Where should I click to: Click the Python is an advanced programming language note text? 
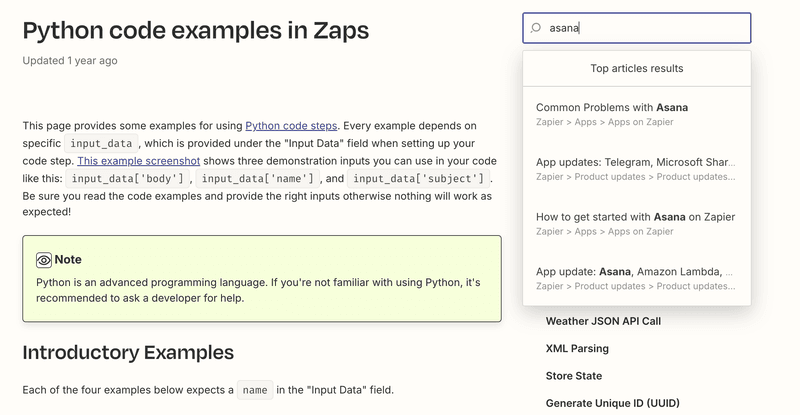point(258,290)
